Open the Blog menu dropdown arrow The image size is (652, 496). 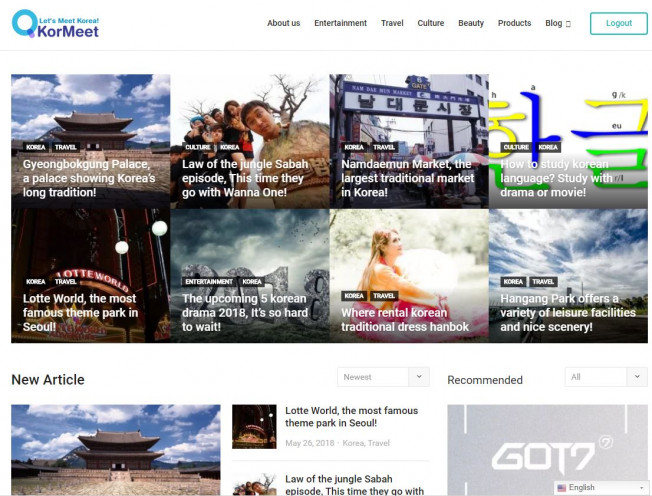[x=569, y=24]
